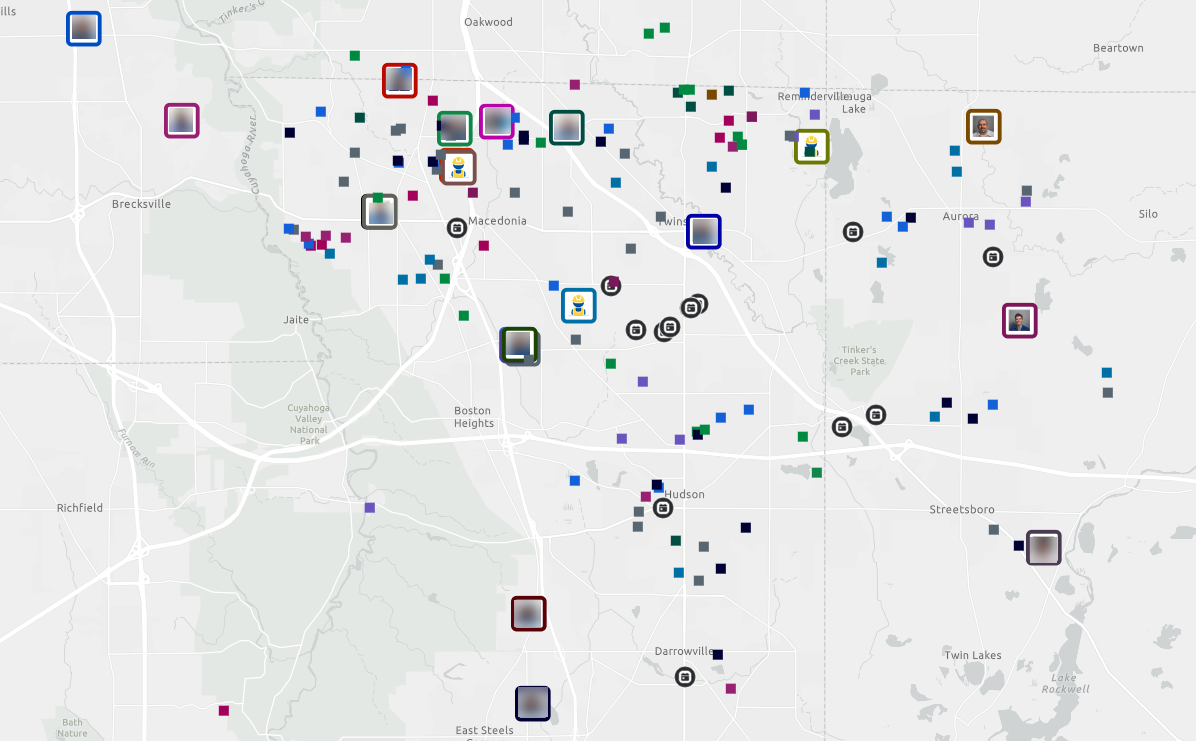The width and height of the screenshot is (1196, 741).
Task: Click the pink square marker near East Steels
Action: tap(222, 711)
